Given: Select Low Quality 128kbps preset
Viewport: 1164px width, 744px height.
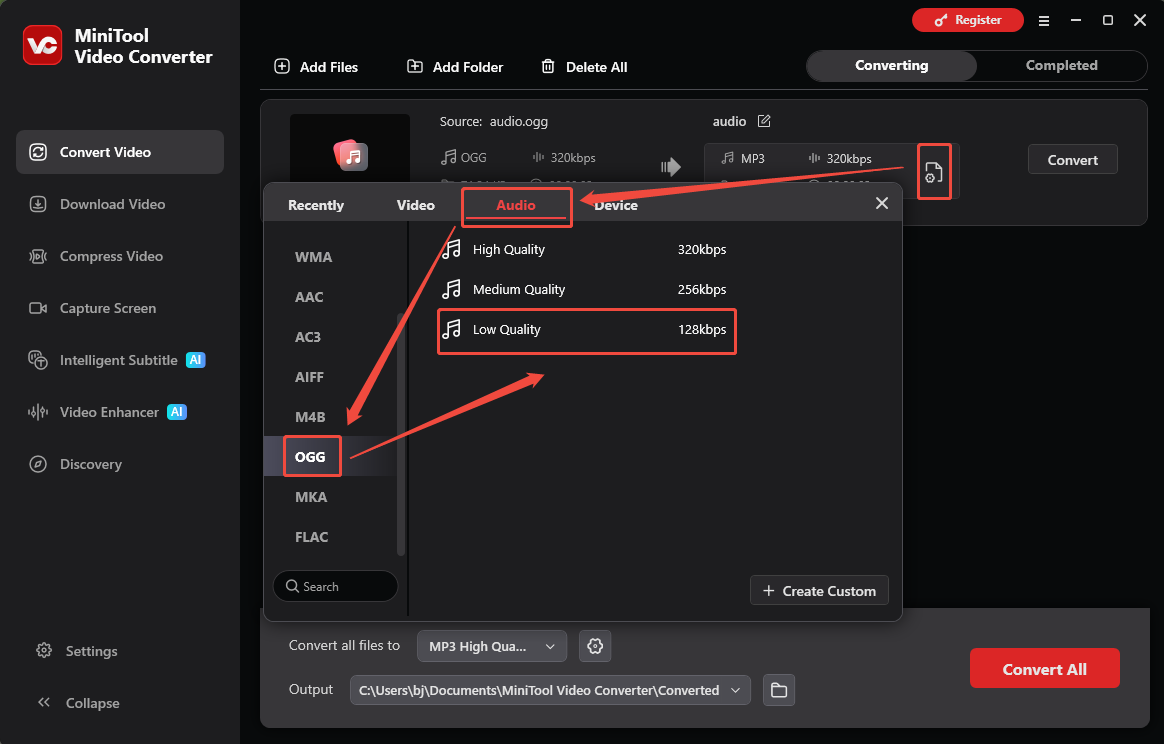Looking at the screenshot, I should click(586, 330).
